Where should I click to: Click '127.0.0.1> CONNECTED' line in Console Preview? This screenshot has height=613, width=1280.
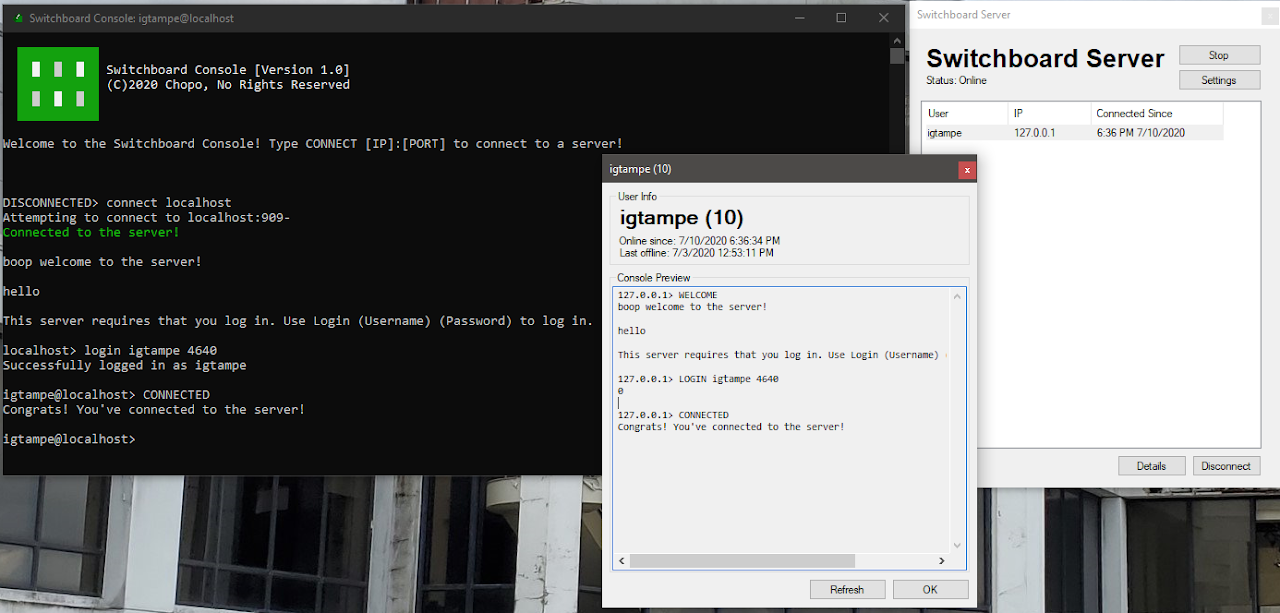pyautogui.click(x=673, y=415)
